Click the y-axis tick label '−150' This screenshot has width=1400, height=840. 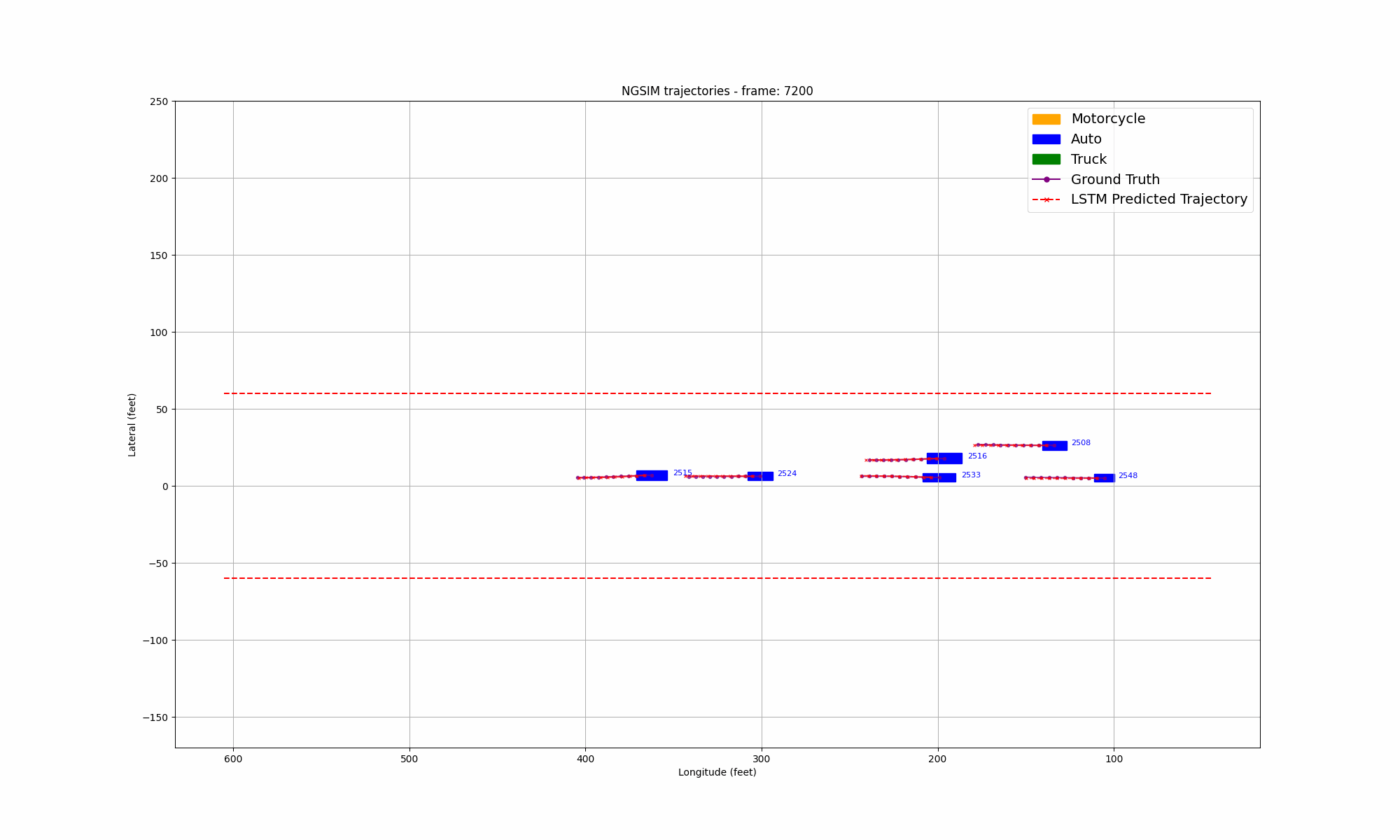(x=155, y=717)
